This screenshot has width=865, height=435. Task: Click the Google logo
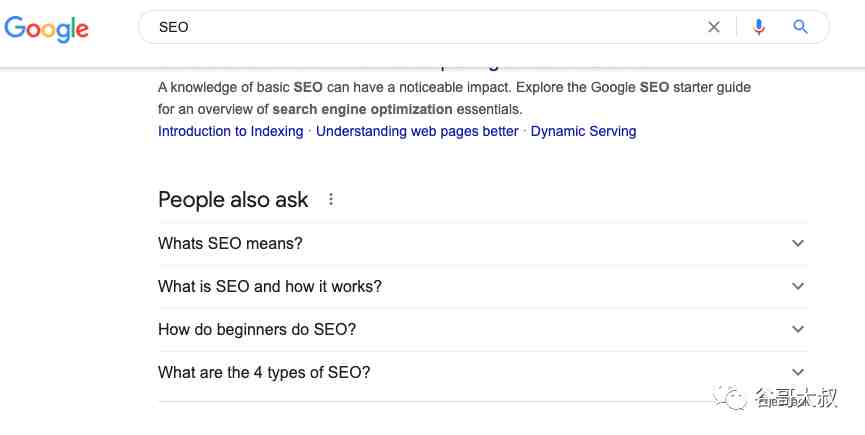(x=46, y=28)
